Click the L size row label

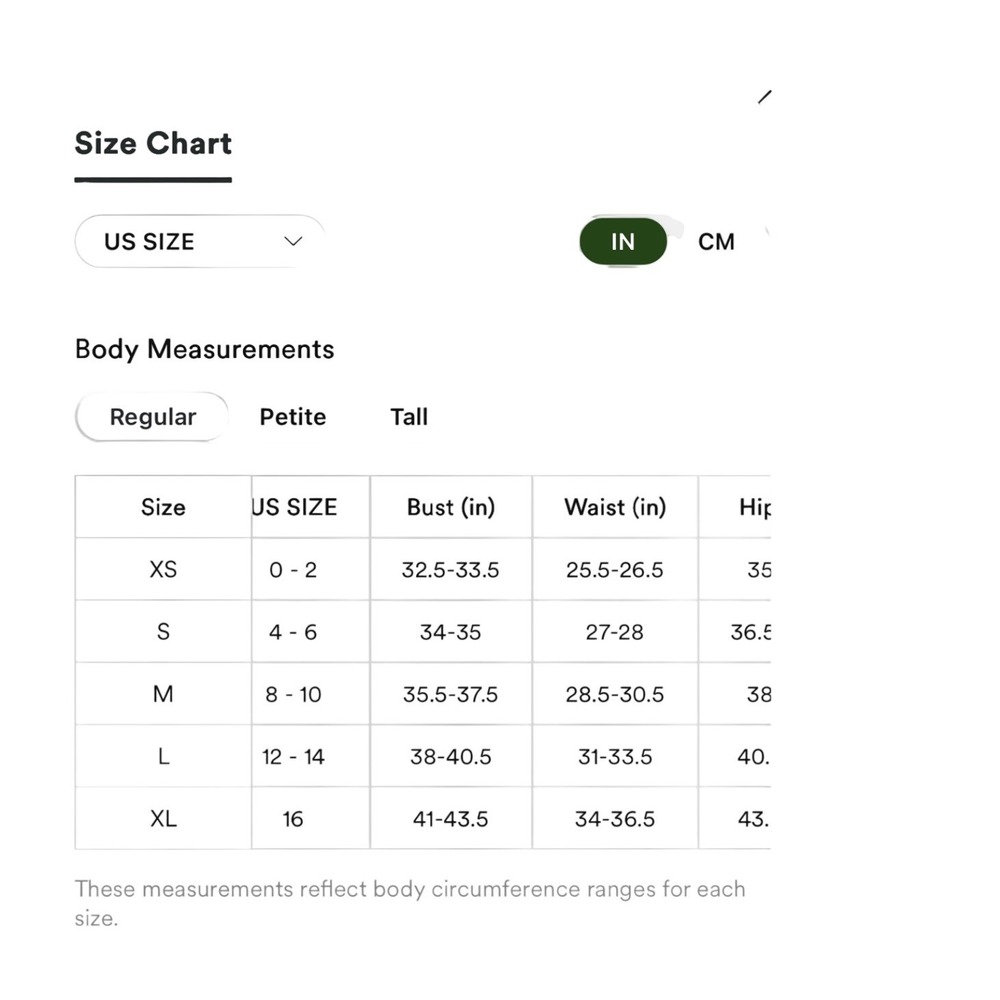(x=163, y=756)
